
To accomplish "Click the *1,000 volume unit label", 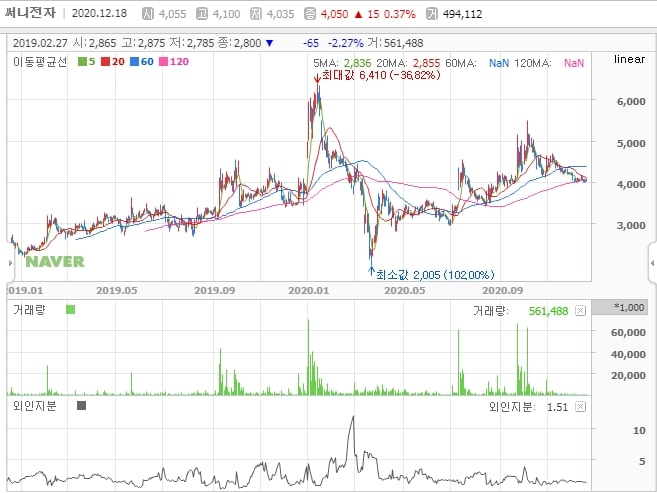I will tap(629, 307).
